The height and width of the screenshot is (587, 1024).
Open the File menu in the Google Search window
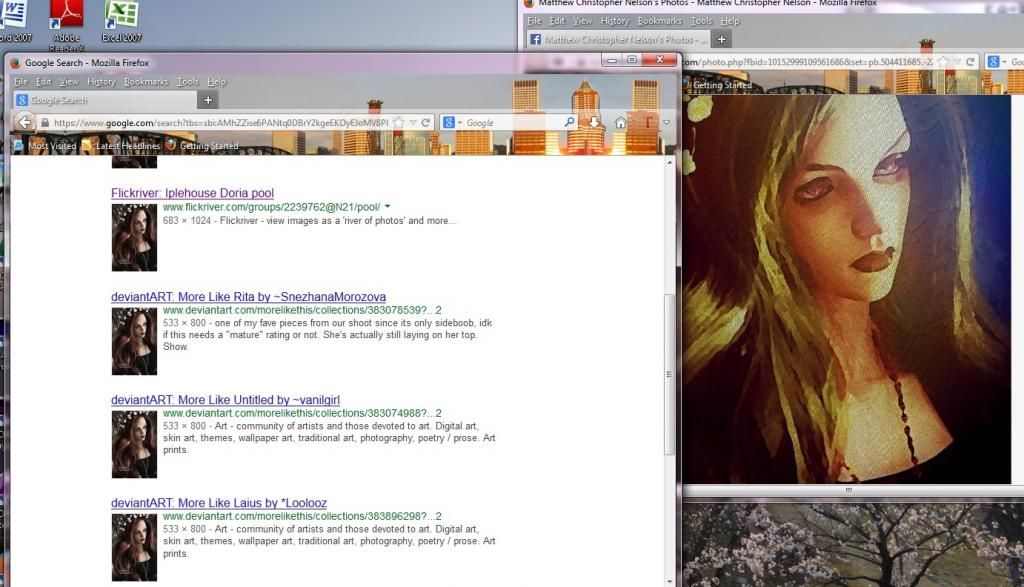coord(21,82)
